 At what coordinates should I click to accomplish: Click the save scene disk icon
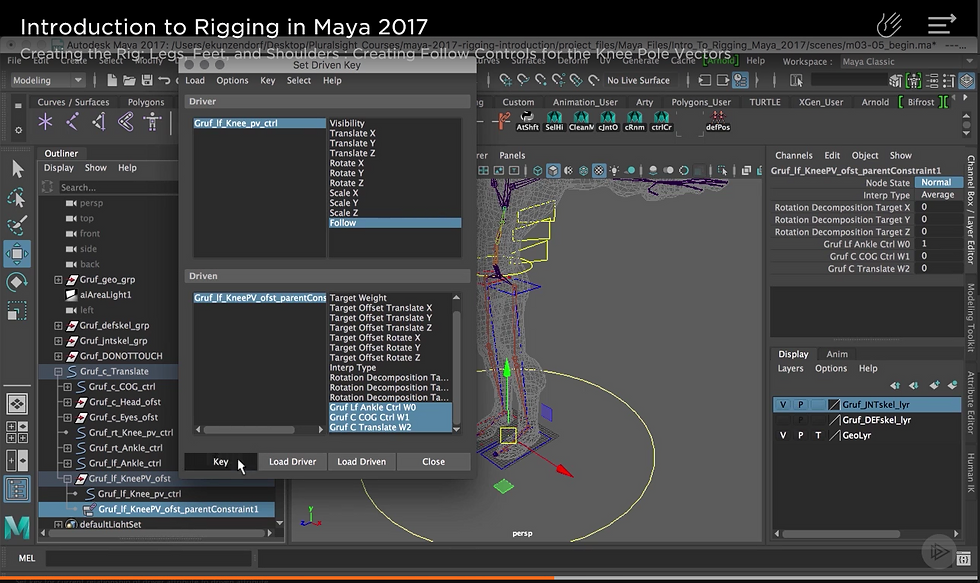point(147,80)
